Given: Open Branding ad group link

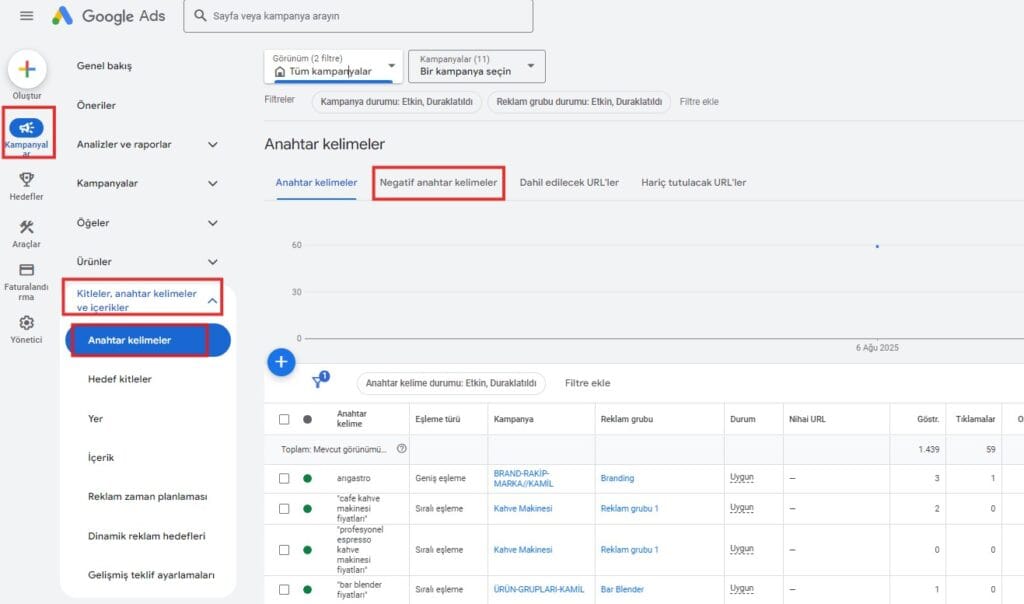Looking at the screenshot, I should (617, 479).
